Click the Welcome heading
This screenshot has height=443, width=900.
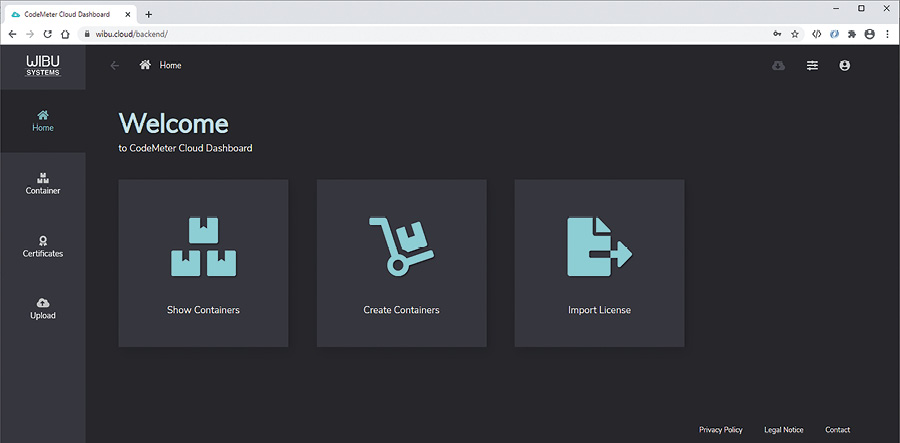173,123
